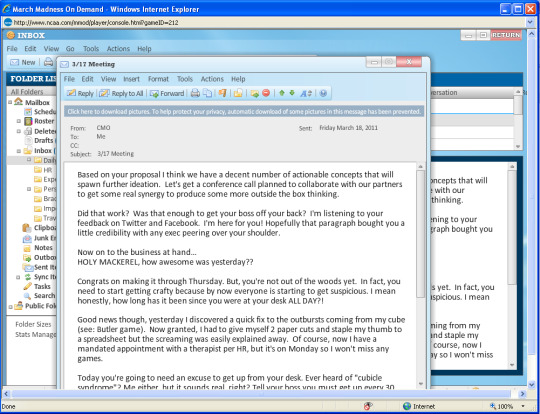
Task: Open Help menu in message window
Action: pyautogui.click(x=238, y=79)
